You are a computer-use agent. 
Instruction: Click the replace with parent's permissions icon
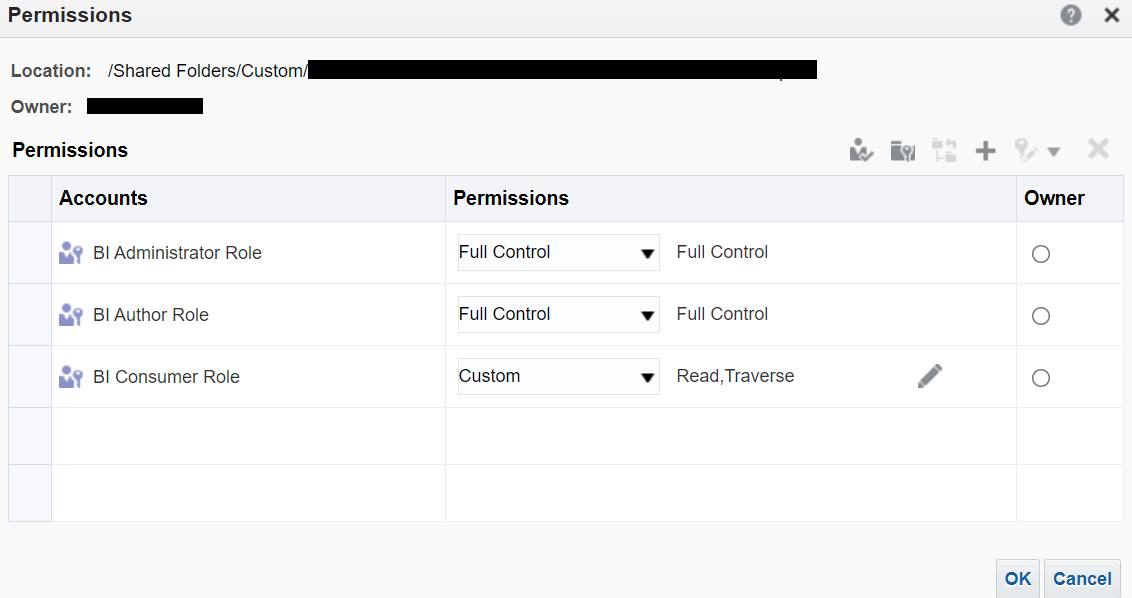point(944,150)
